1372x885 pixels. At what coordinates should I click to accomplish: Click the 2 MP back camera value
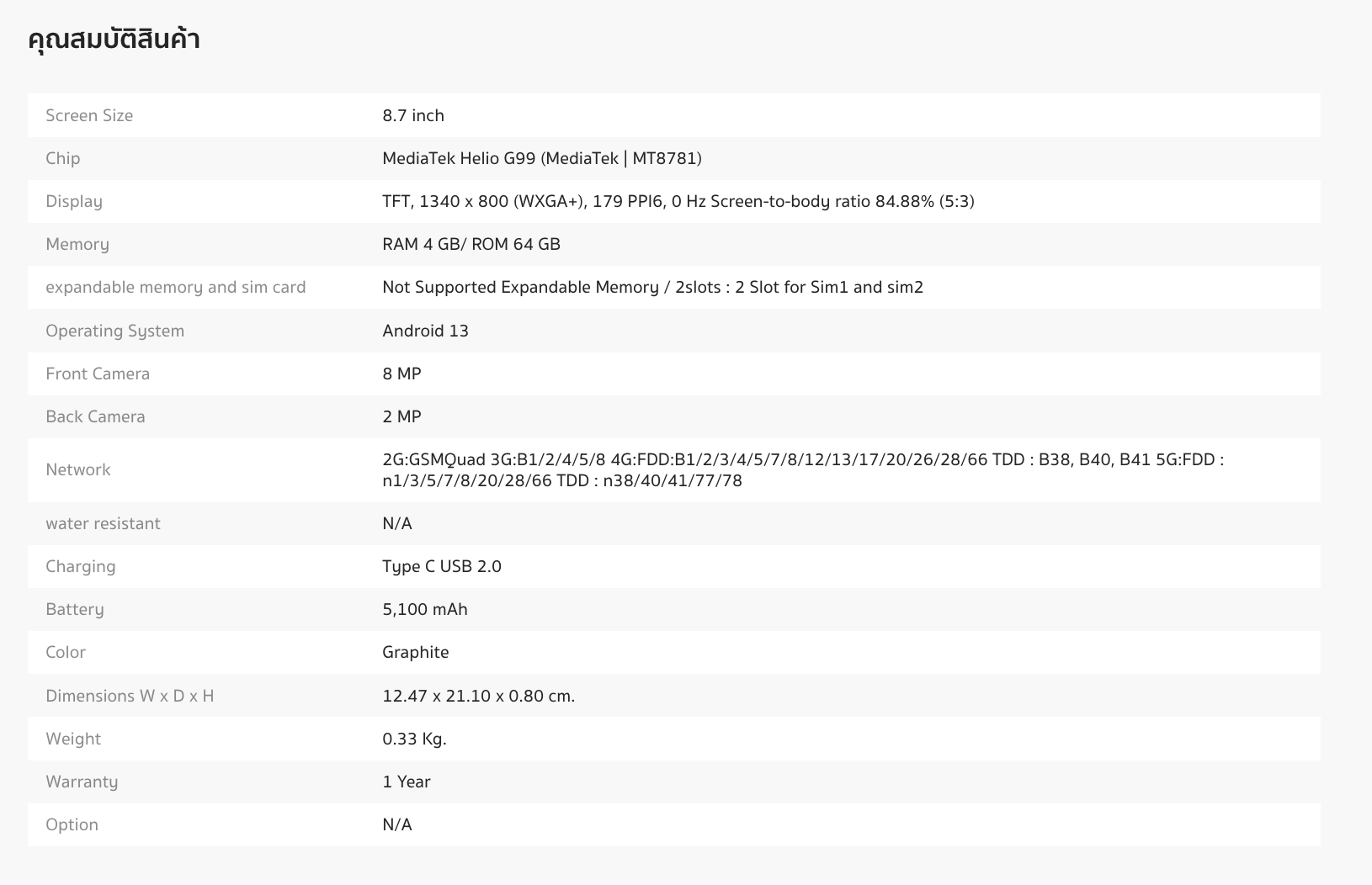coord(401,416)
